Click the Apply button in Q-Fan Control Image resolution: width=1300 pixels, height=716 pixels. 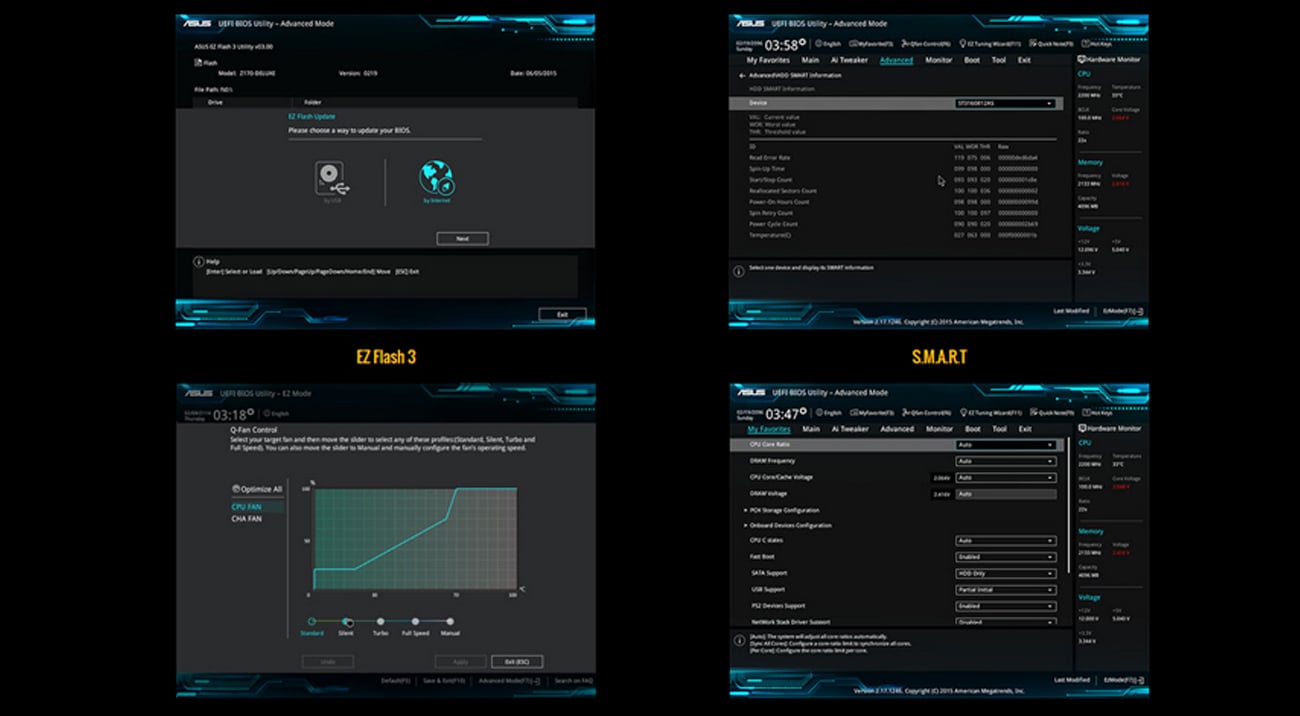pos(460,662)
